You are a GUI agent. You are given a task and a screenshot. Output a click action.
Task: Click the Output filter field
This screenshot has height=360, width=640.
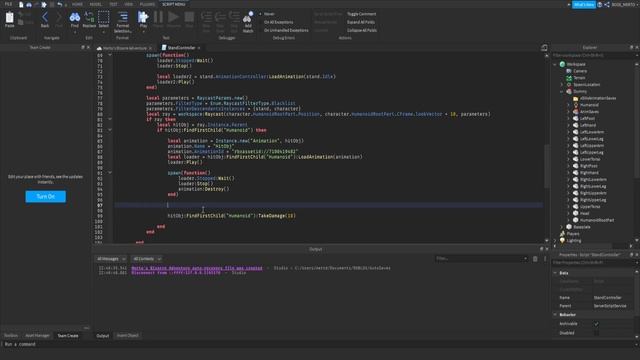tap(482, 258)
